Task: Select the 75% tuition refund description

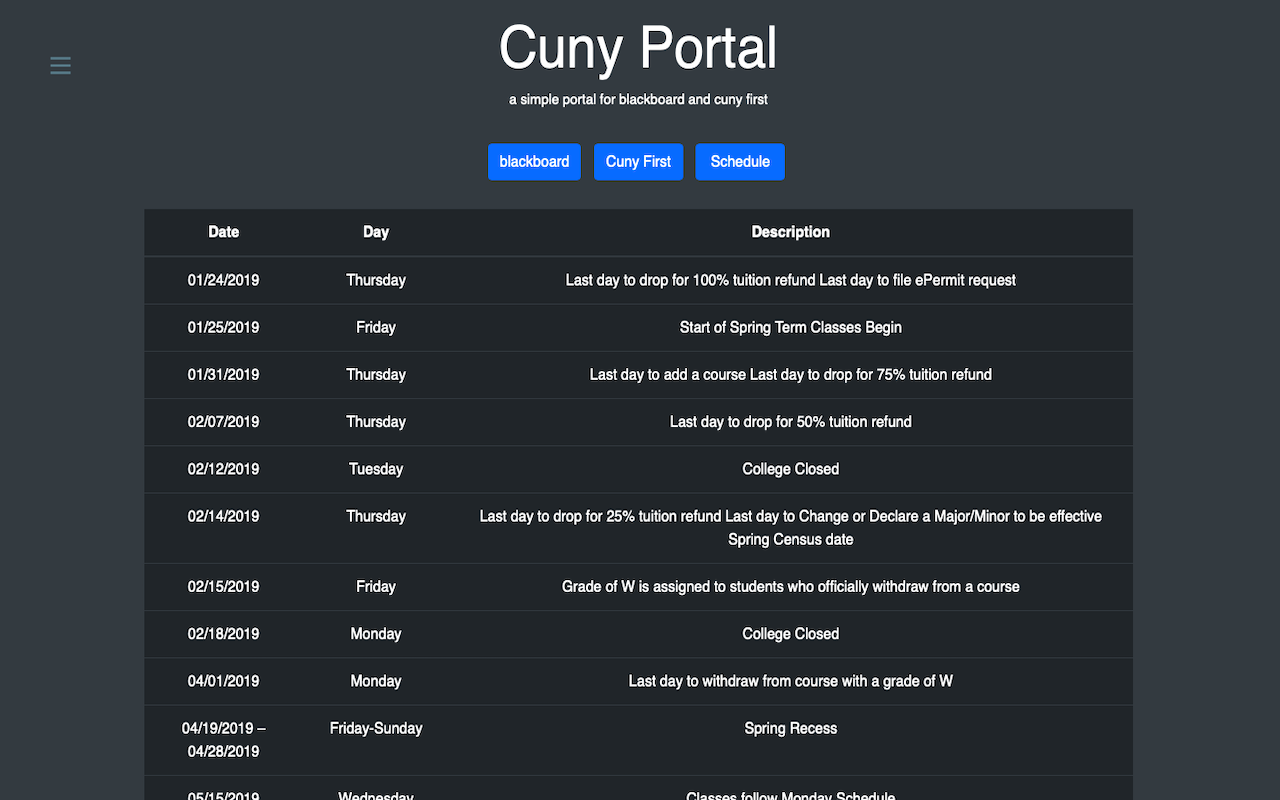Action: (791, 374)
